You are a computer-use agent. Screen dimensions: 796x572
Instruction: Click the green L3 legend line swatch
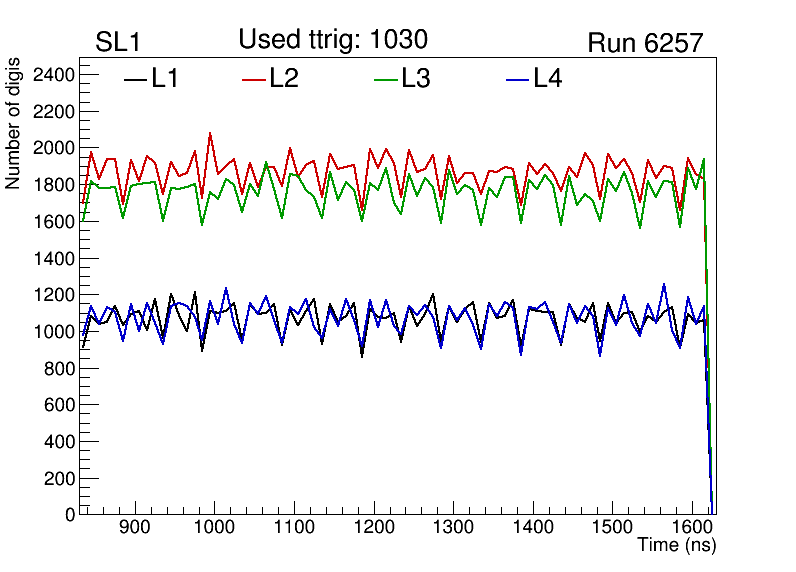[x=385, y=80]
